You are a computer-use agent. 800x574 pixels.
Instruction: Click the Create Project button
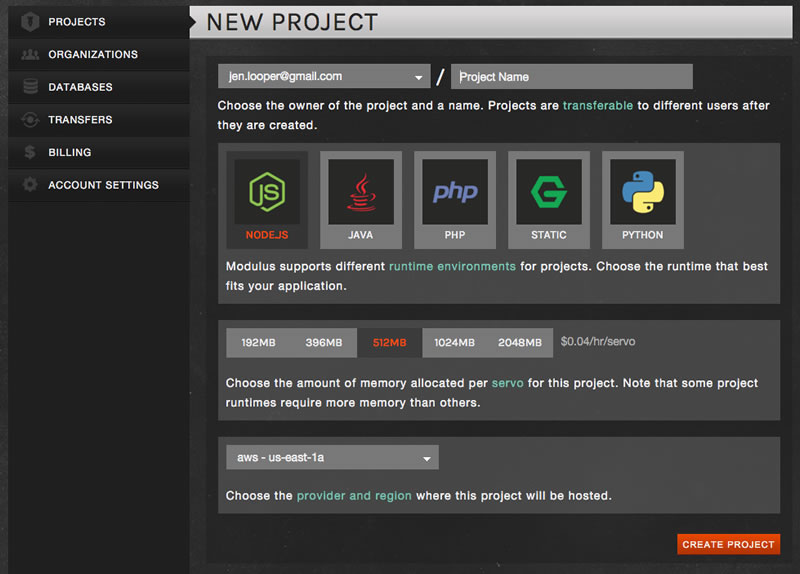pyautogui.click(x=729, y=544)
